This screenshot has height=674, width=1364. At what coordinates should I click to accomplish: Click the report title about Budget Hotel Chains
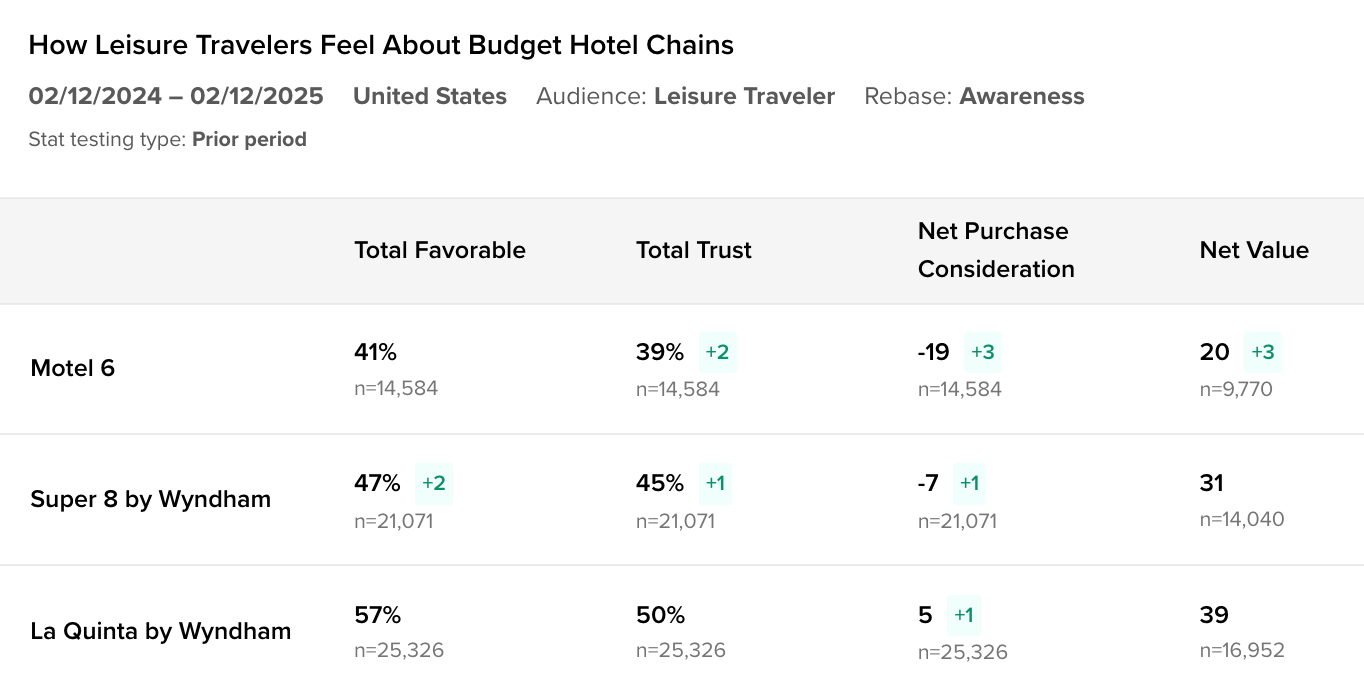(381, 45)
